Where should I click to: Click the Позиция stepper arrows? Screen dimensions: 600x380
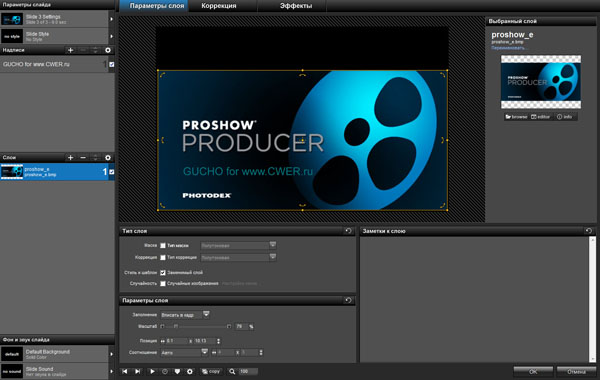click(218, 341)
